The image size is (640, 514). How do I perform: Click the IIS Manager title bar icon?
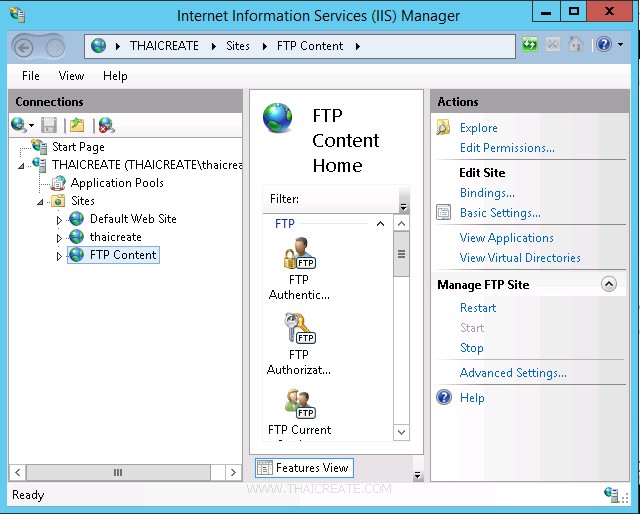coord(17,14)
